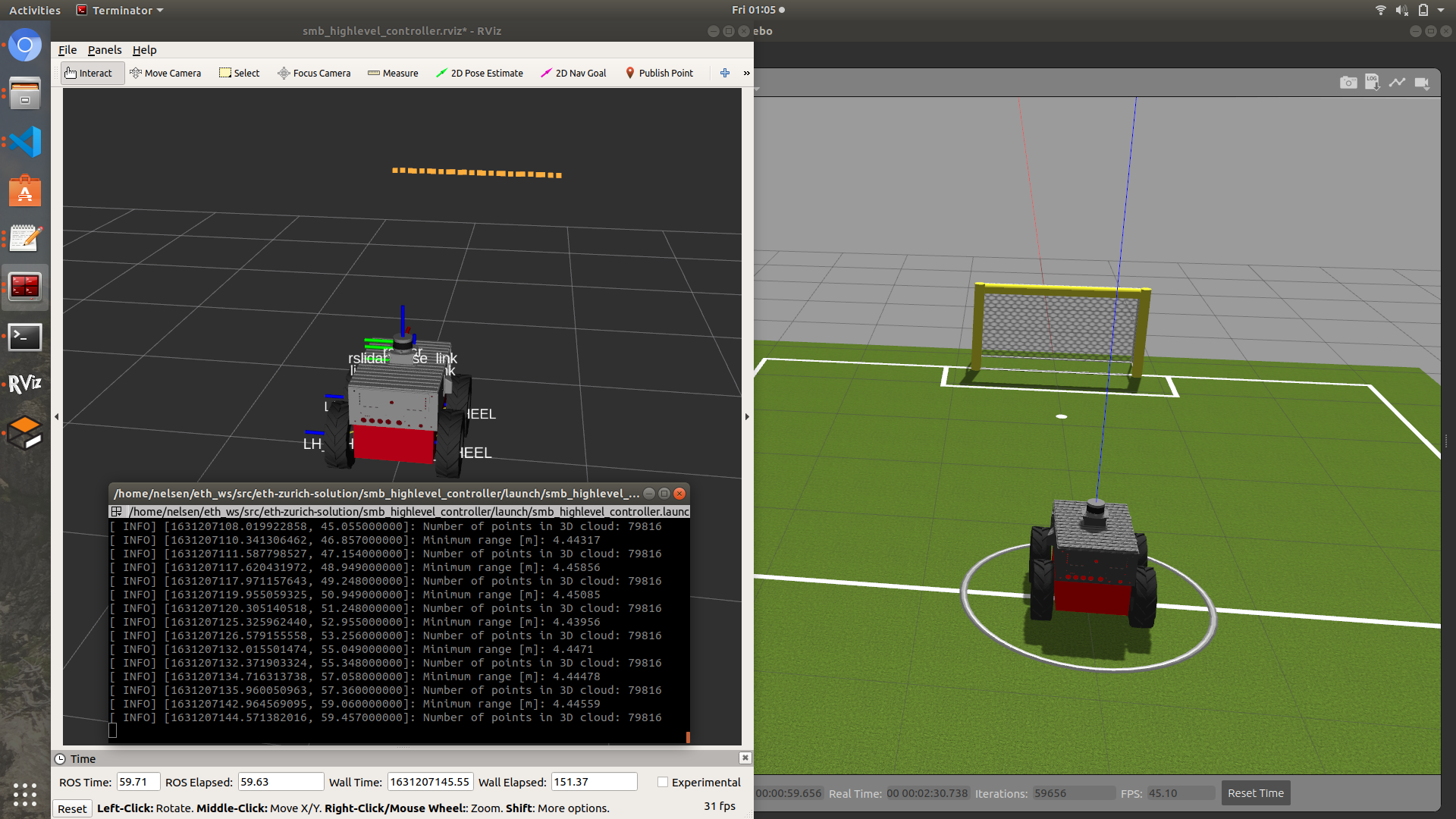Image resolution: width=1456 pixels, height=819 pixels.
Task: Pick the 2D Nav Goal tool
Action: click(573, 73)
